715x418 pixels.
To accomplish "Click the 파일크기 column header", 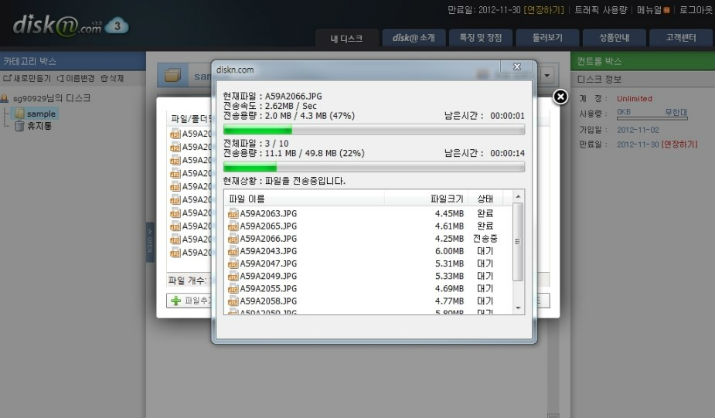I will pos(426,199).
